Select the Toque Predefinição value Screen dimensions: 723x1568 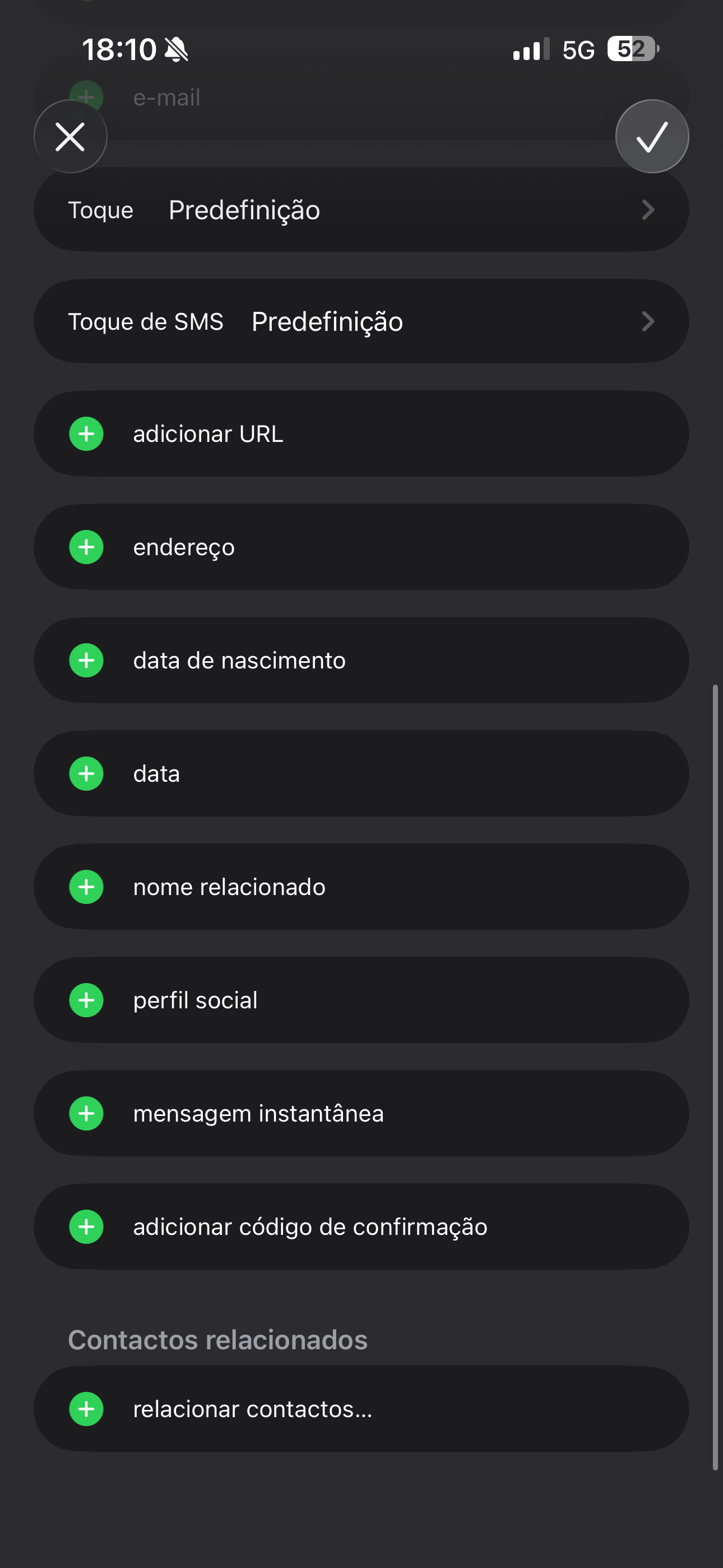244,210
